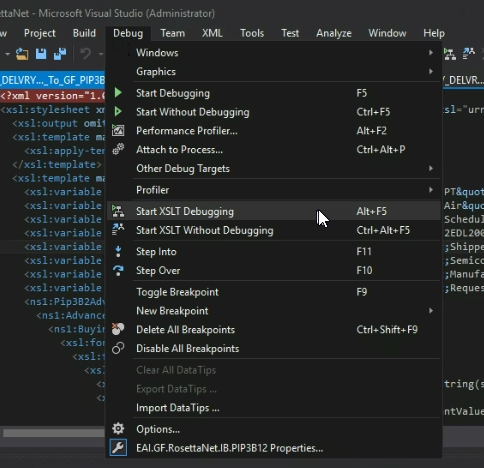This screenshot has width=484, height=468.
Task: Click the Save All toolbar icon
Action: [x=60, y=54]
